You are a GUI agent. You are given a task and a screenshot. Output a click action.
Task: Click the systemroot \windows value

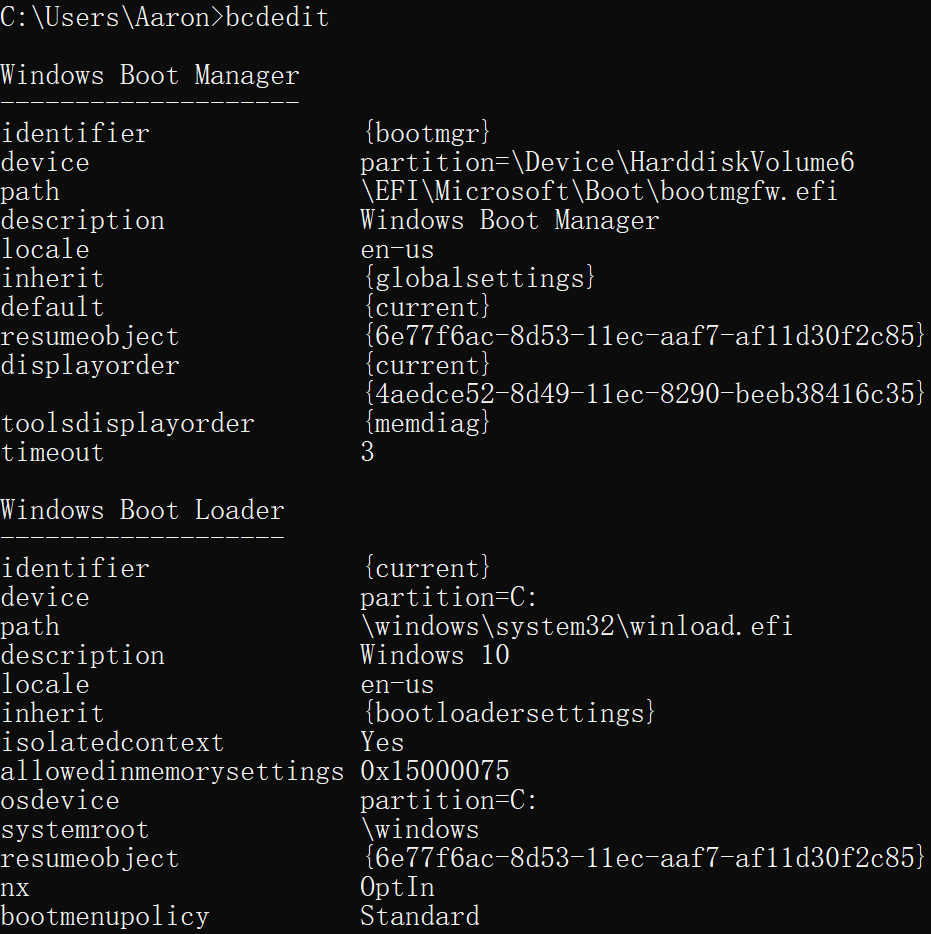(x=420, y=829)
